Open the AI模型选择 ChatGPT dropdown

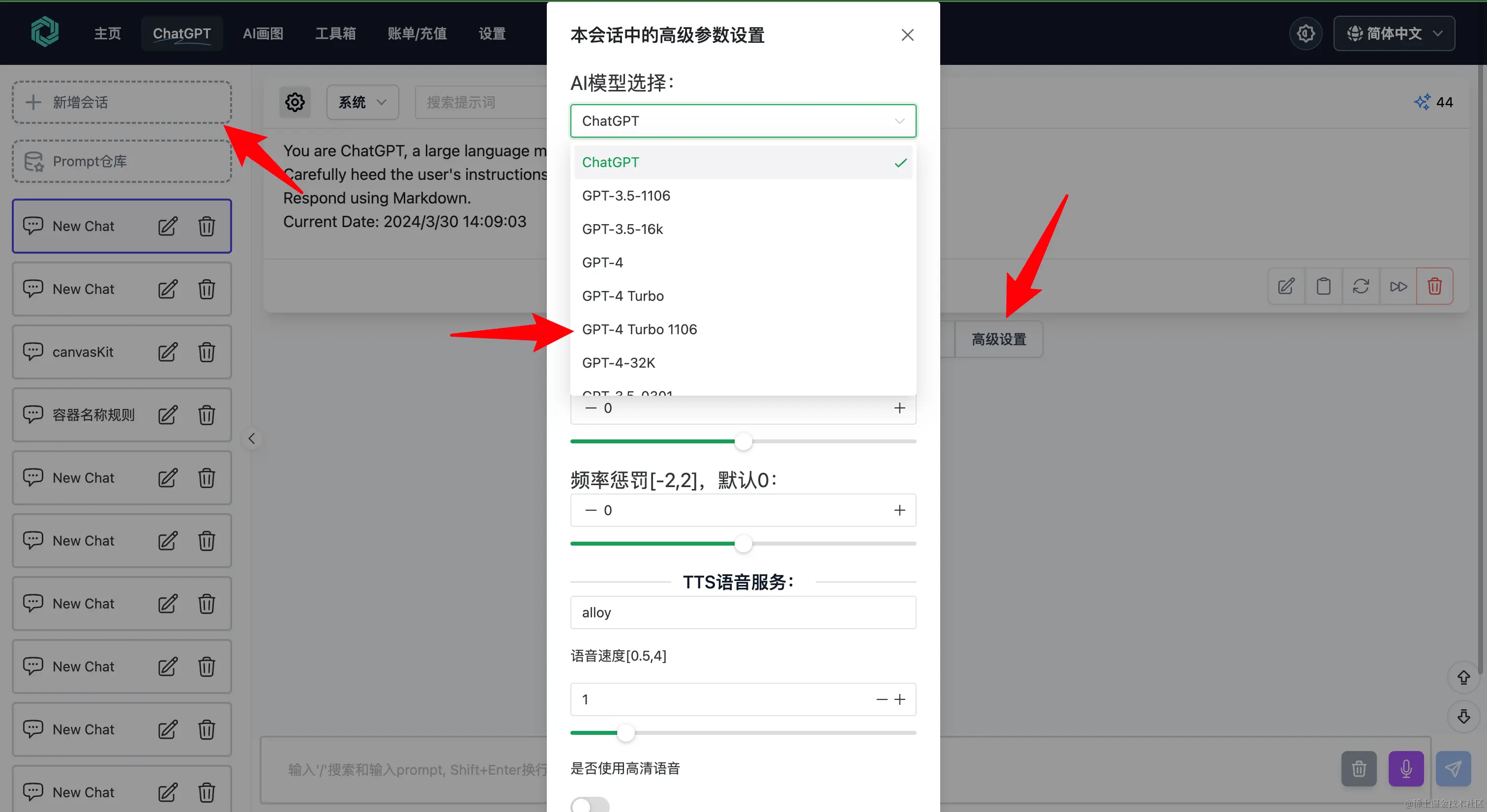pos(743,121)
